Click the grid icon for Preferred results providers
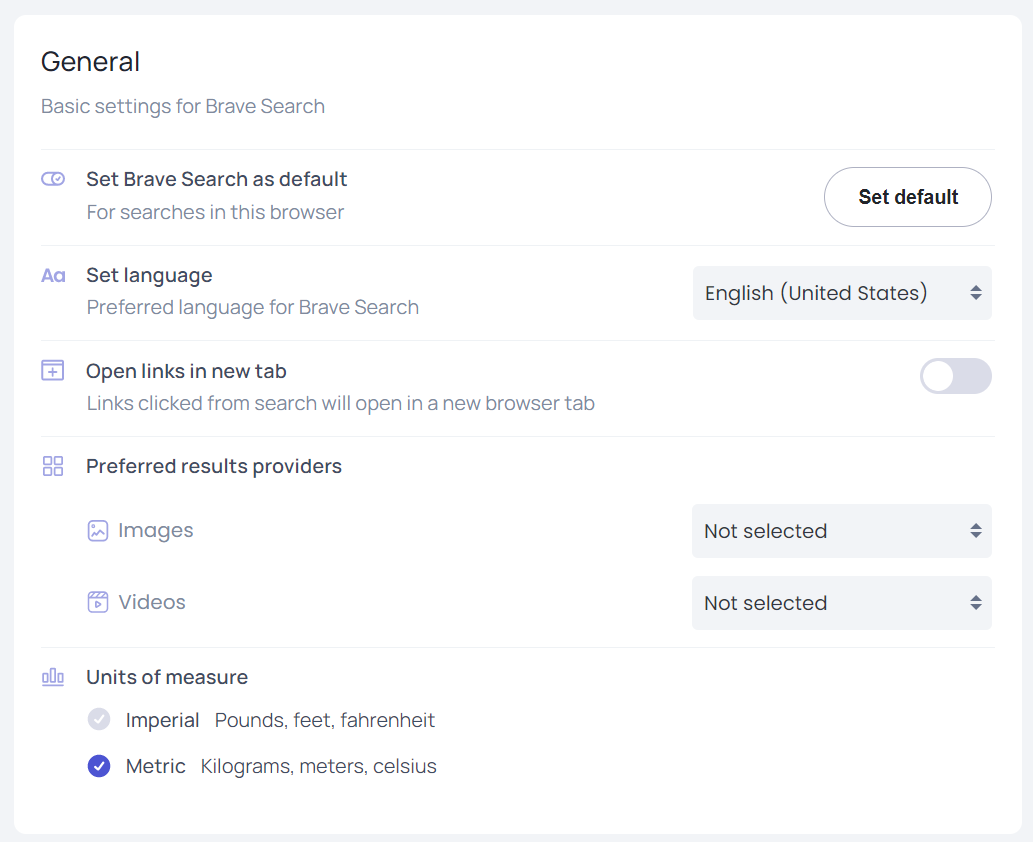 pos(53,466)
